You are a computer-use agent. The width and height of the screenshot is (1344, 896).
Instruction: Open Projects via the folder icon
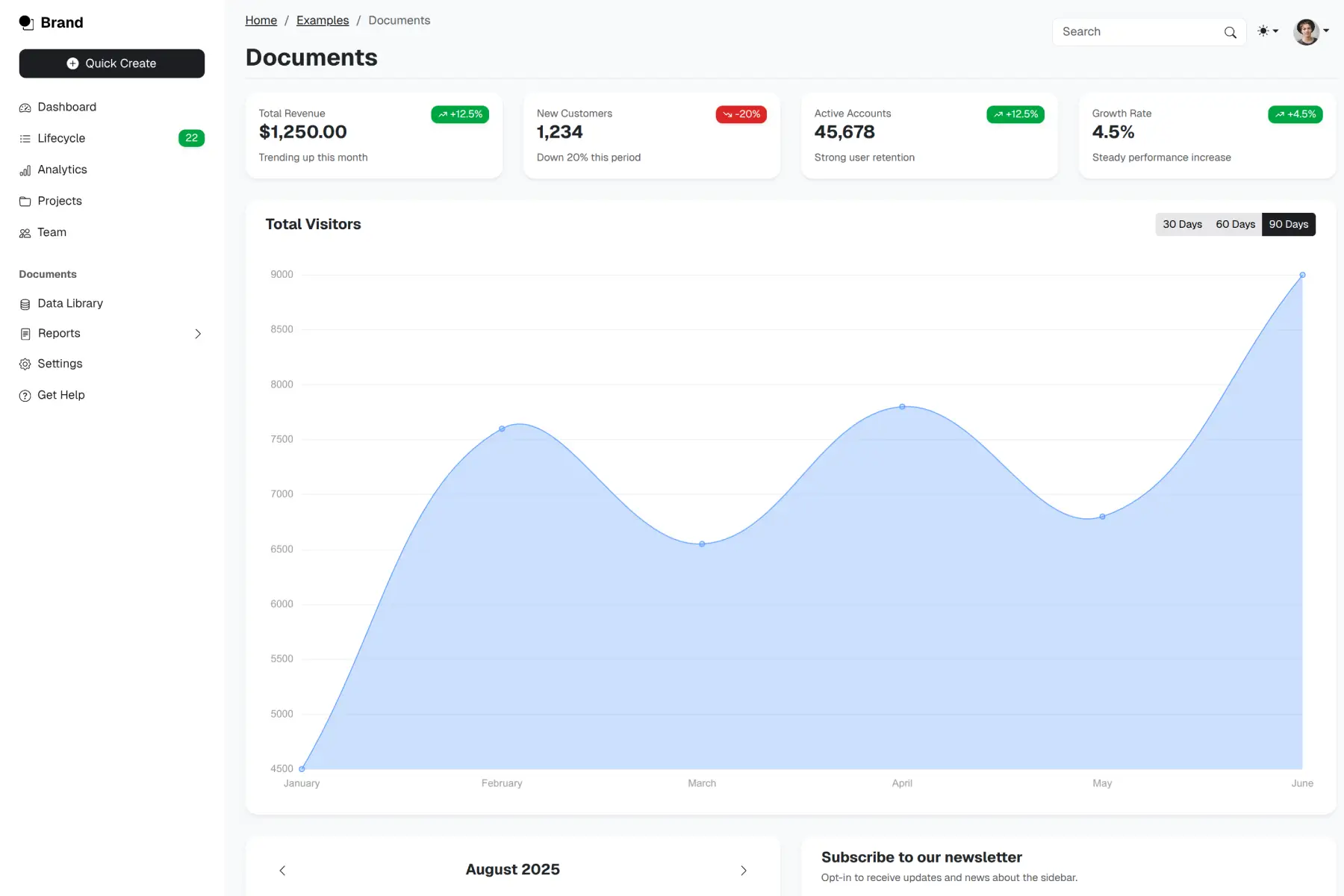click(x=25, y=201)
